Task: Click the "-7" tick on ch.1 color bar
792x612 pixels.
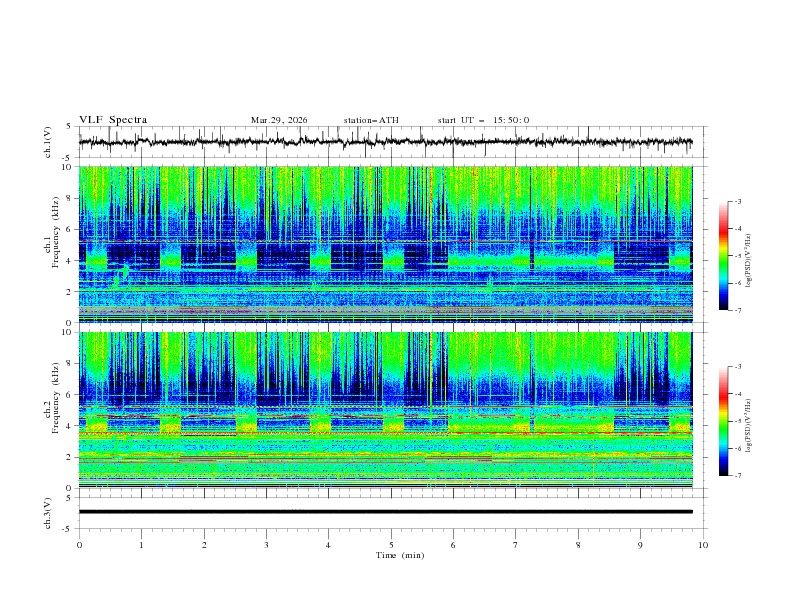Action: coord(738,310)
